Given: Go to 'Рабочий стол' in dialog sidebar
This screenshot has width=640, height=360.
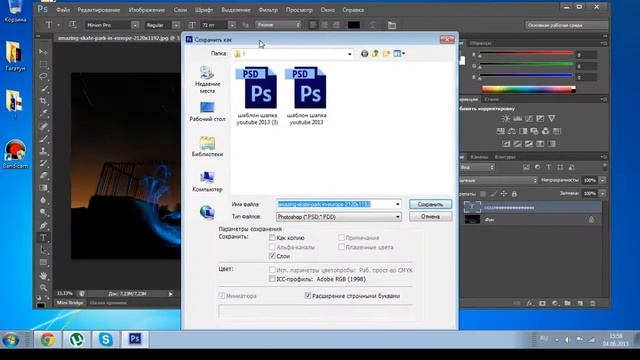Looking at the screenshot, I should (207, 111).
